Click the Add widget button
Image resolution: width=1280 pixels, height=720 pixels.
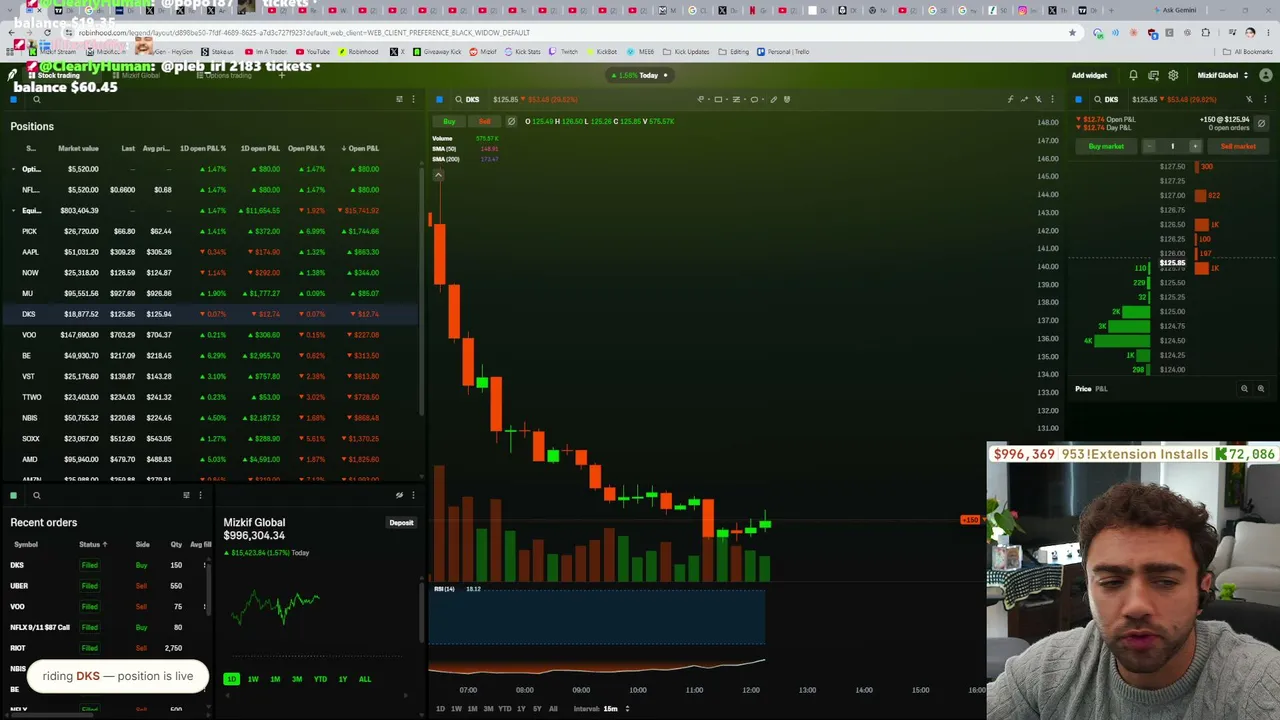pyautogui.click(x=1089, y=75)
